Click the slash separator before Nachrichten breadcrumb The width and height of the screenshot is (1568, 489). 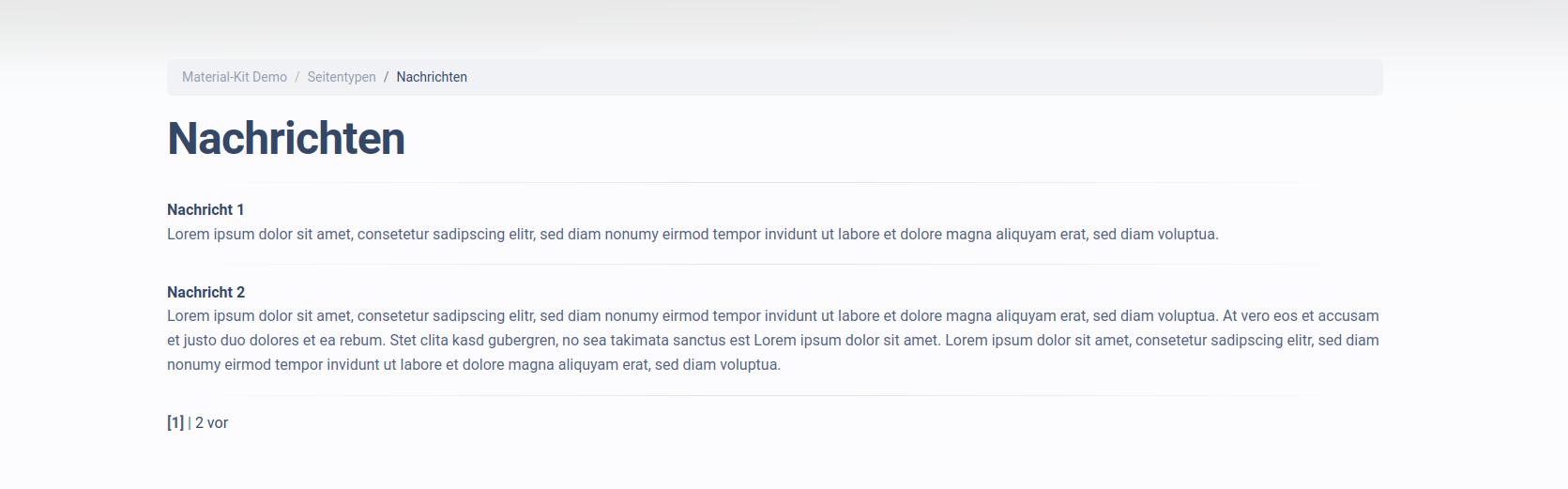tap(386, 77)
